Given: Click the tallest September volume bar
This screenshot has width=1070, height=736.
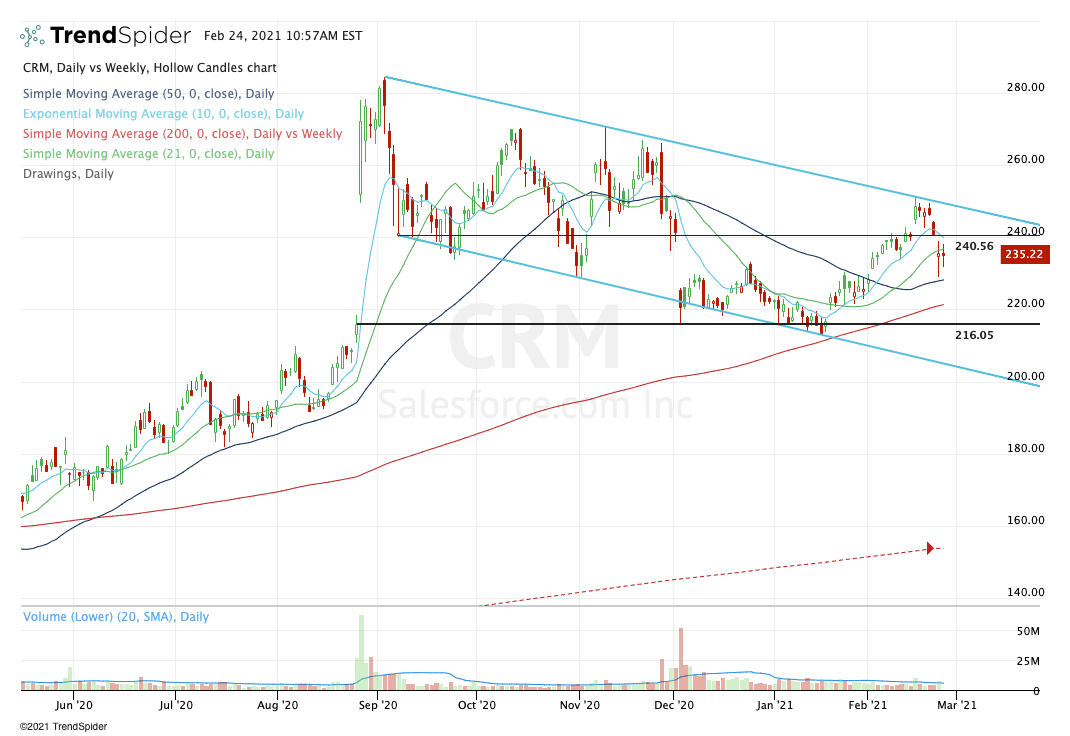Looking at the screenshot, I should pyautogui.click(x=362, y=653).
